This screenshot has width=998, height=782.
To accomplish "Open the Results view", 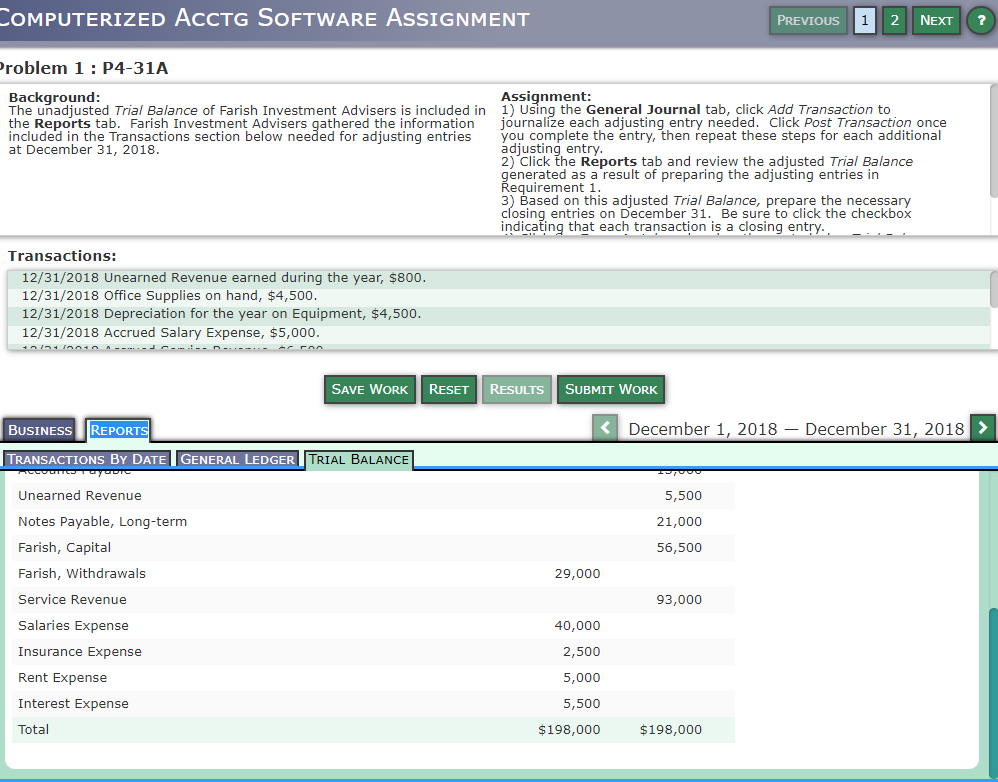I will point(516,389).
